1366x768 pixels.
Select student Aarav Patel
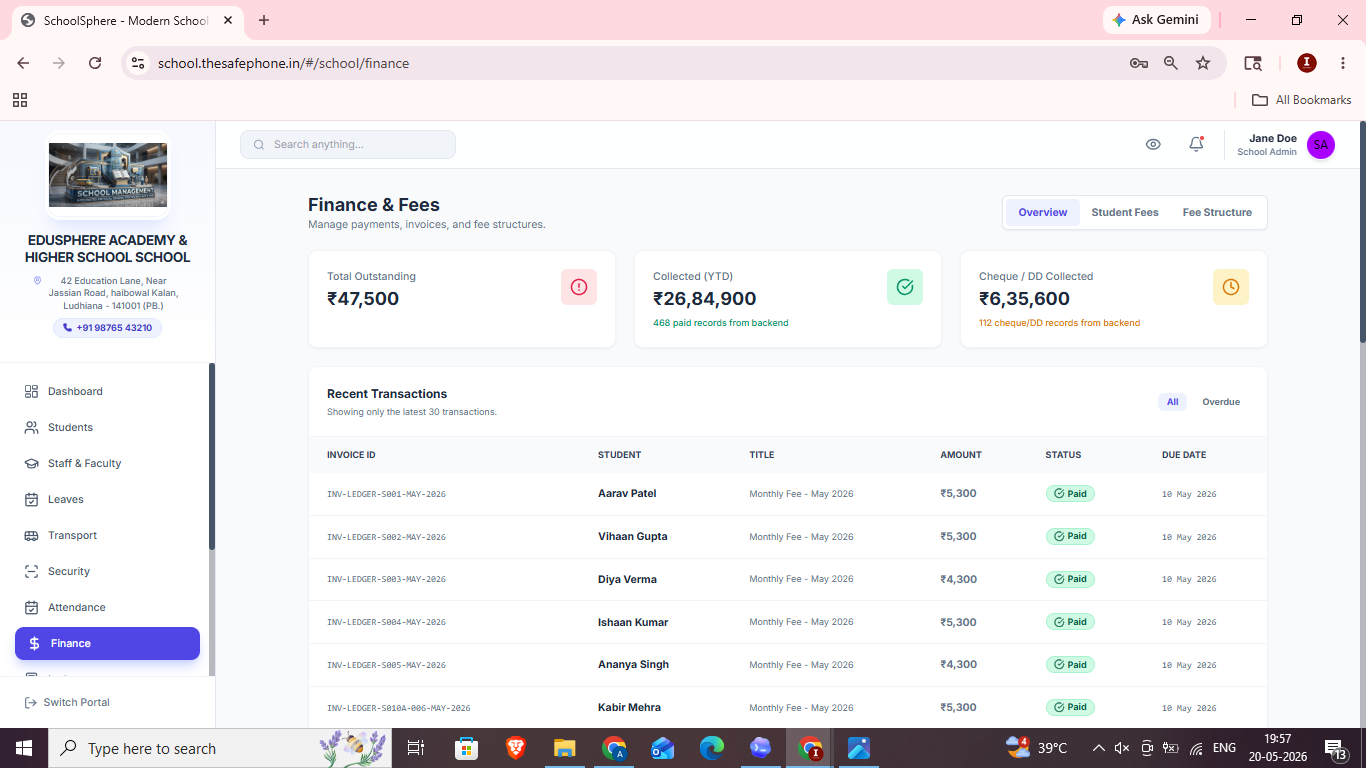click(627, 493)
